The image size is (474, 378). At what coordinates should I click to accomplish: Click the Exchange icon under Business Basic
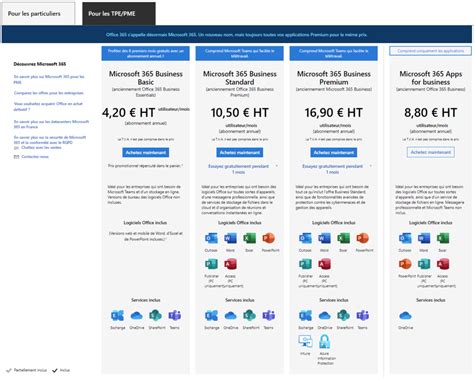(x=117, y=315)
